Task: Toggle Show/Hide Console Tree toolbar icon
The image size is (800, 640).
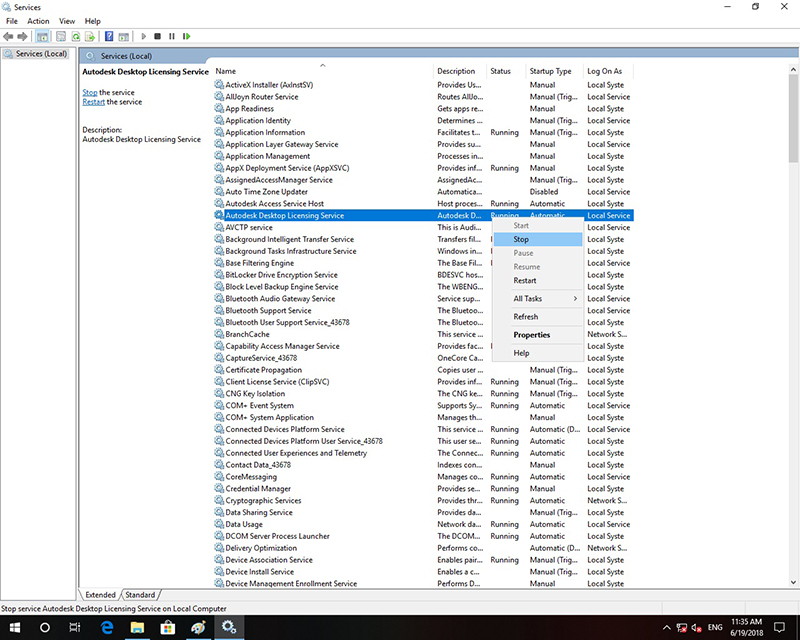Action: point(42,36)
